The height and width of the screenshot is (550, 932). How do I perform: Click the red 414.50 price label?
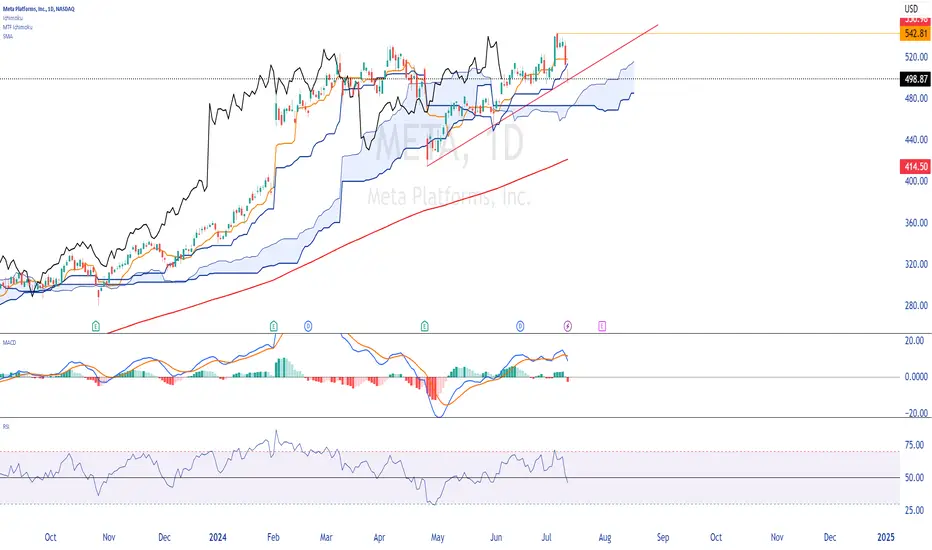(915, 166)
